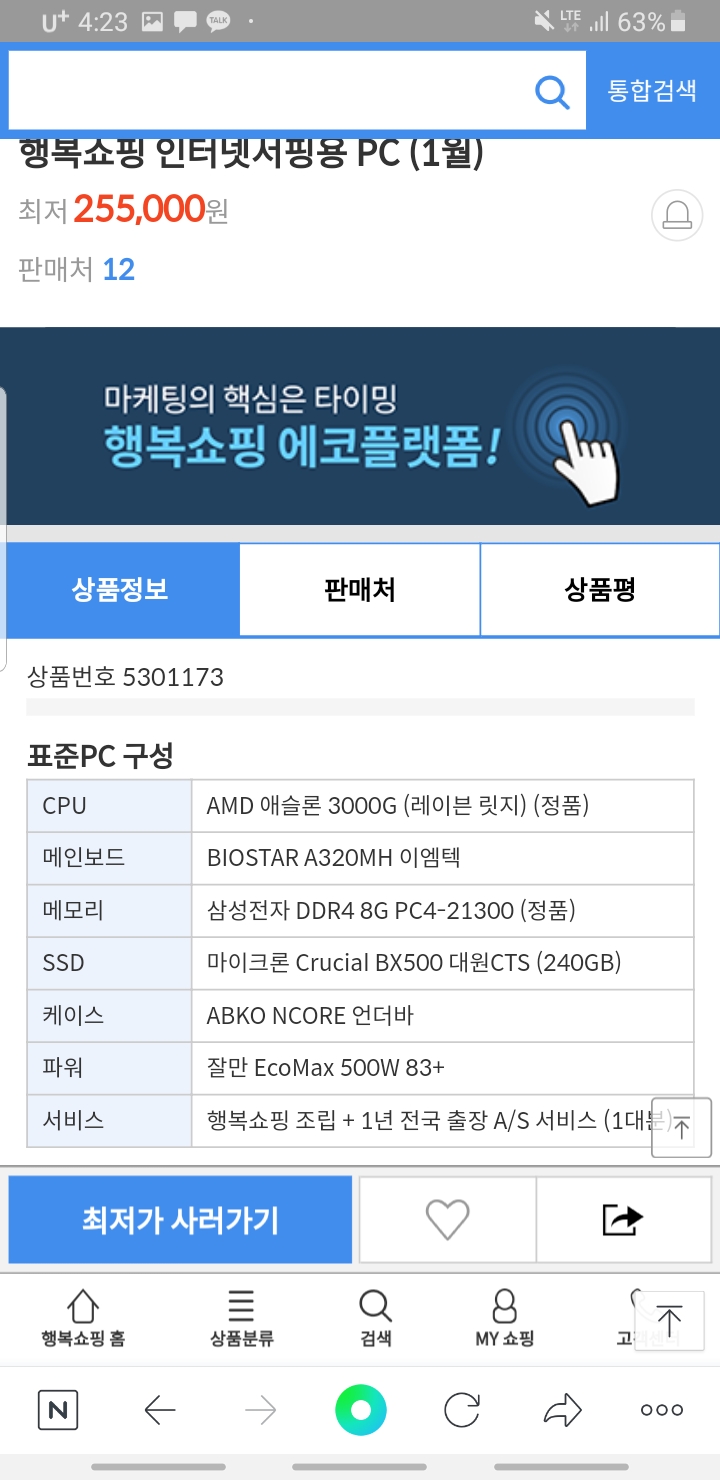
Task: Tap the 통합검색 button
Action: [652, 91]
